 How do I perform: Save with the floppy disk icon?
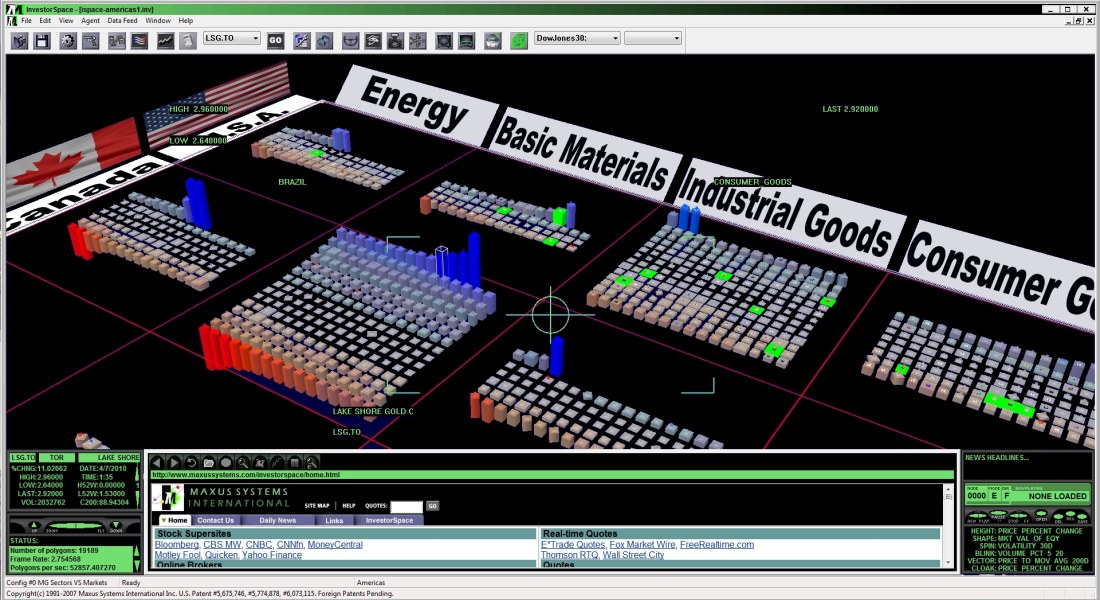[x=42, y=41]
